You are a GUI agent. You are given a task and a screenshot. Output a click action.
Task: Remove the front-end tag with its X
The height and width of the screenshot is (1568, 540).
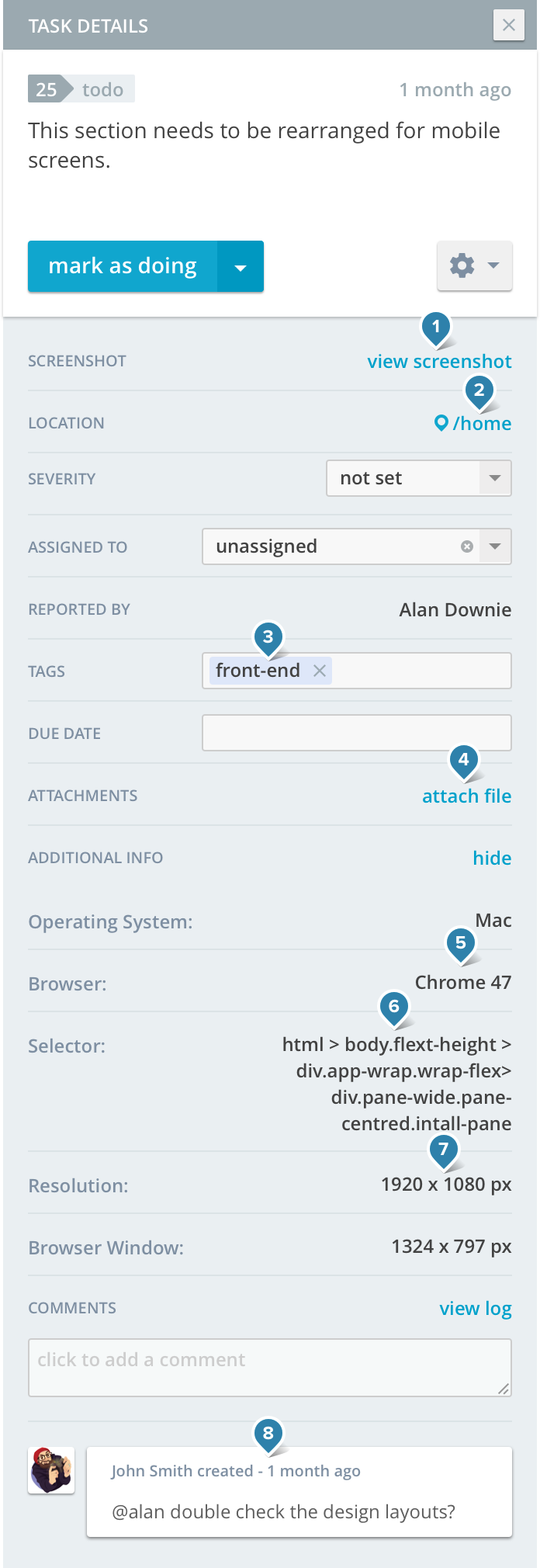coord(319,671)
